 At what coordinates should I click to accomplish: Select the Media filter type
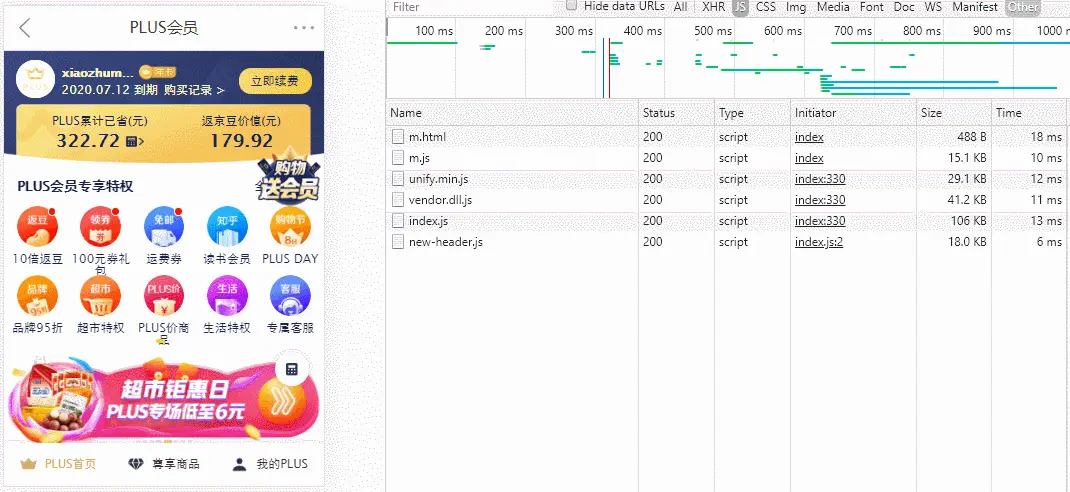coord(833,7)
